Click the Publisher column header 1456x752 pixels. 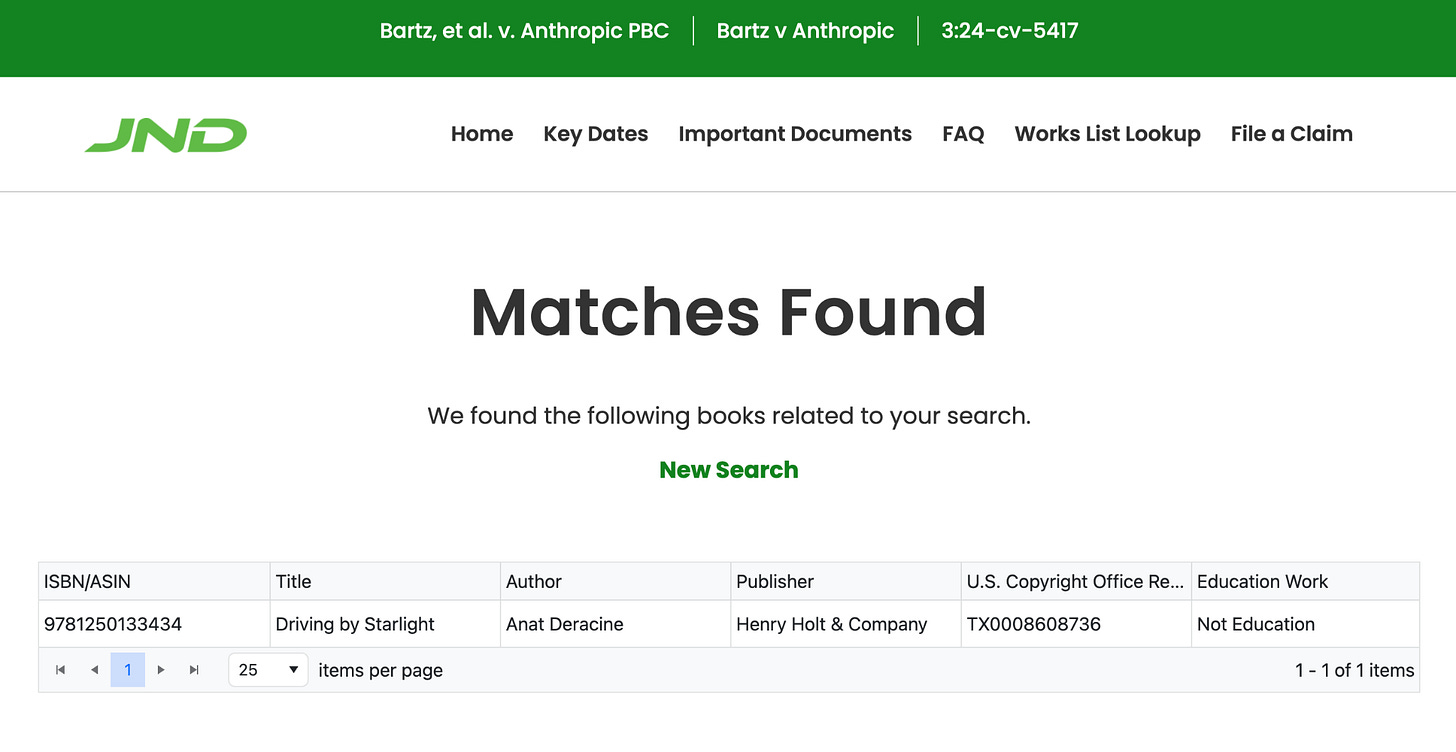click(x=846, y=581)
